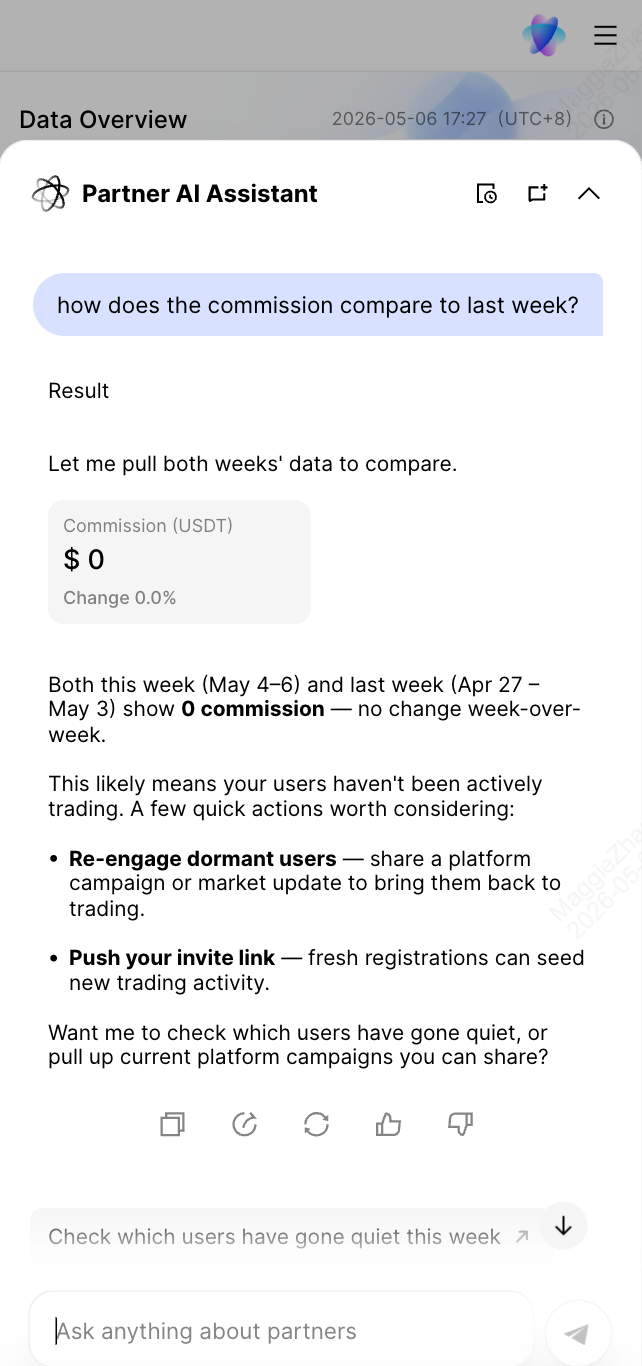The height and width of the screenshot is (1366, 642).
Task: Give the response a thumbs down
Action: pyautogui.click(x=460, y=1125)
